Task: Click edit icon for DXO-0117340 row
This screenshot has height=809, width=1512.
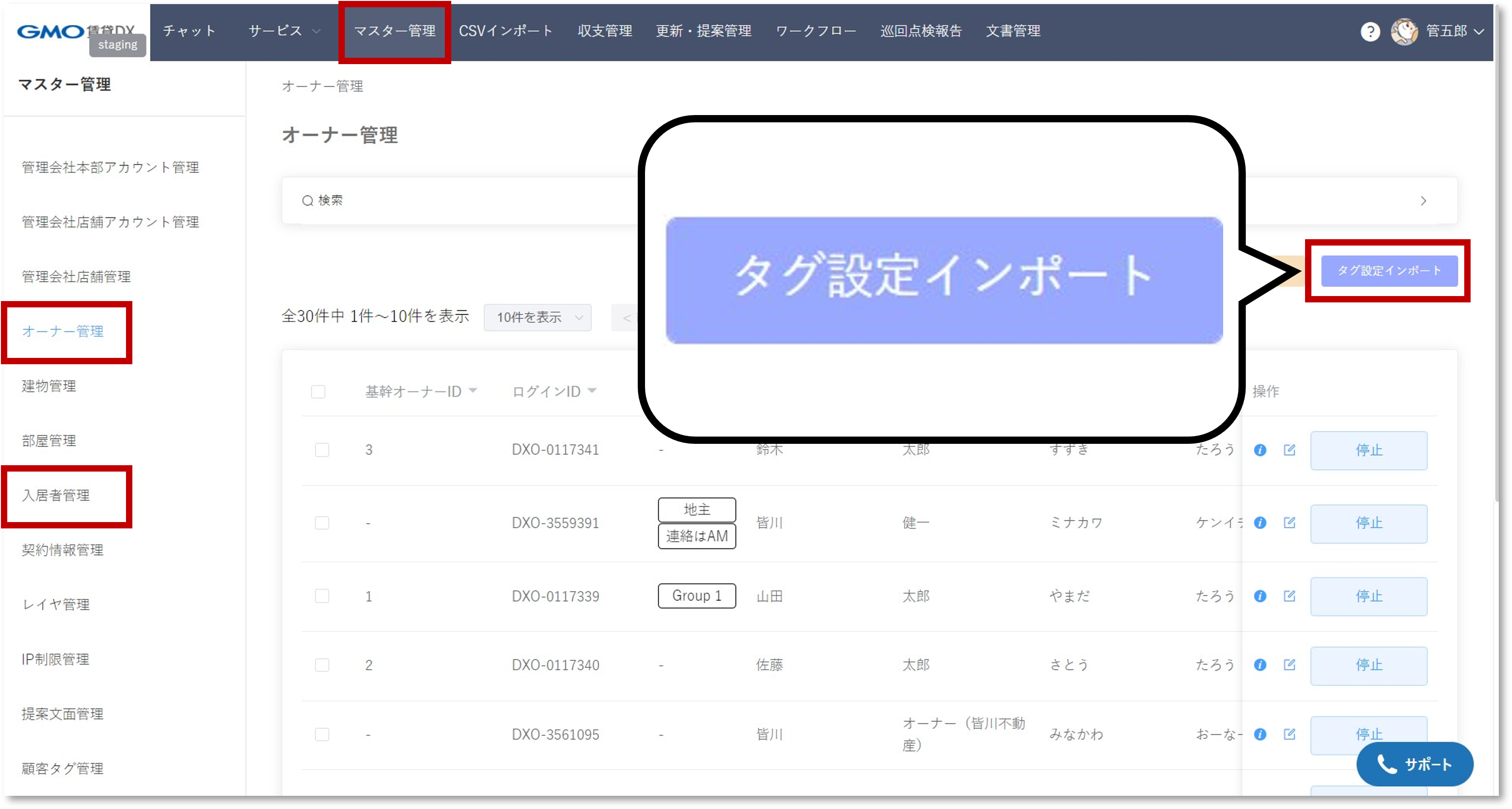Action: pyautogui.click(x=1290, y=665)
